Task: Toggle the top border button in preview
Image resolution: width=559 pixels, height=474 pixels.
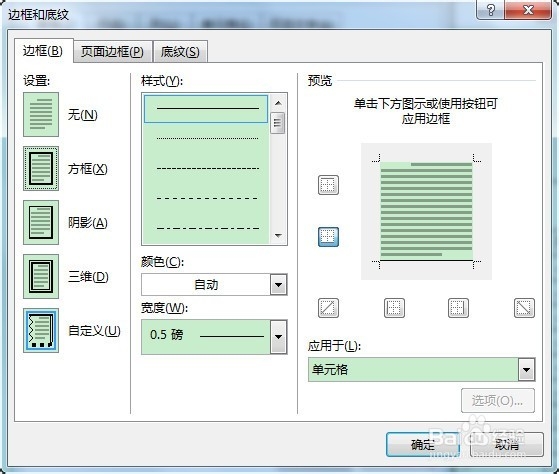Action: (x=328, y=185)
